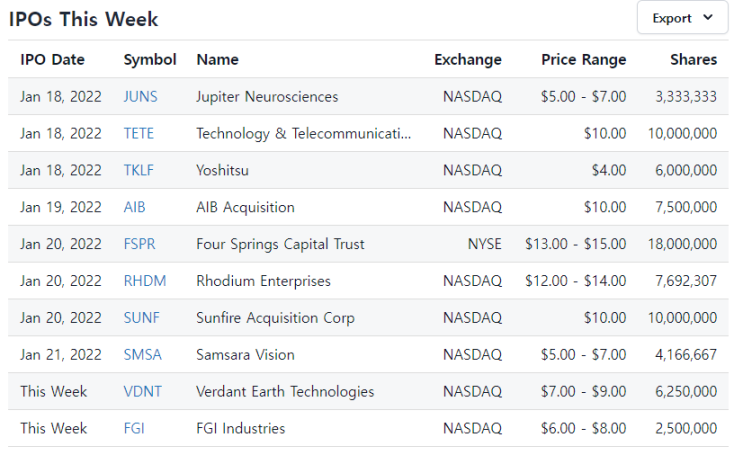
Task: Open JUNS stock symbol link
Action: coord(140,97)
